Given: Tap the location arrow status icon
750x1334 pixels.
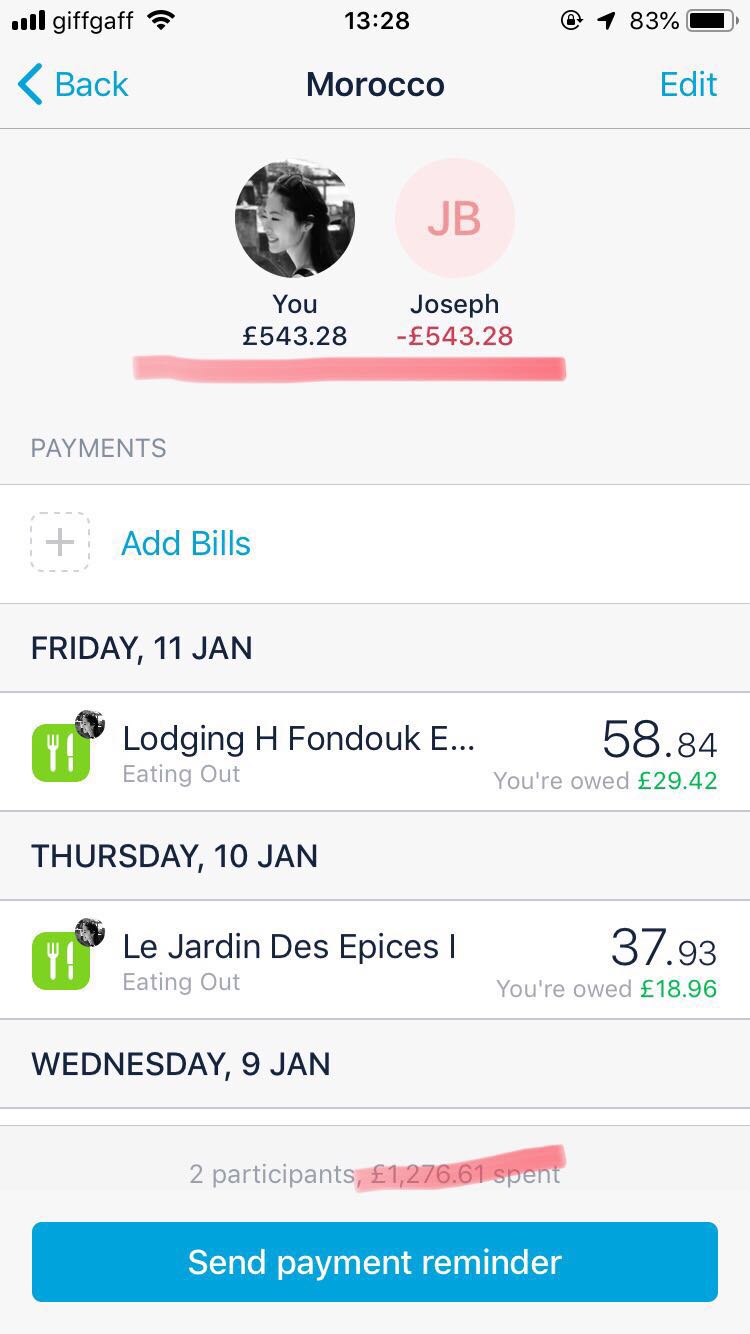Looking at the screenshot, I should tap(605, 21).
